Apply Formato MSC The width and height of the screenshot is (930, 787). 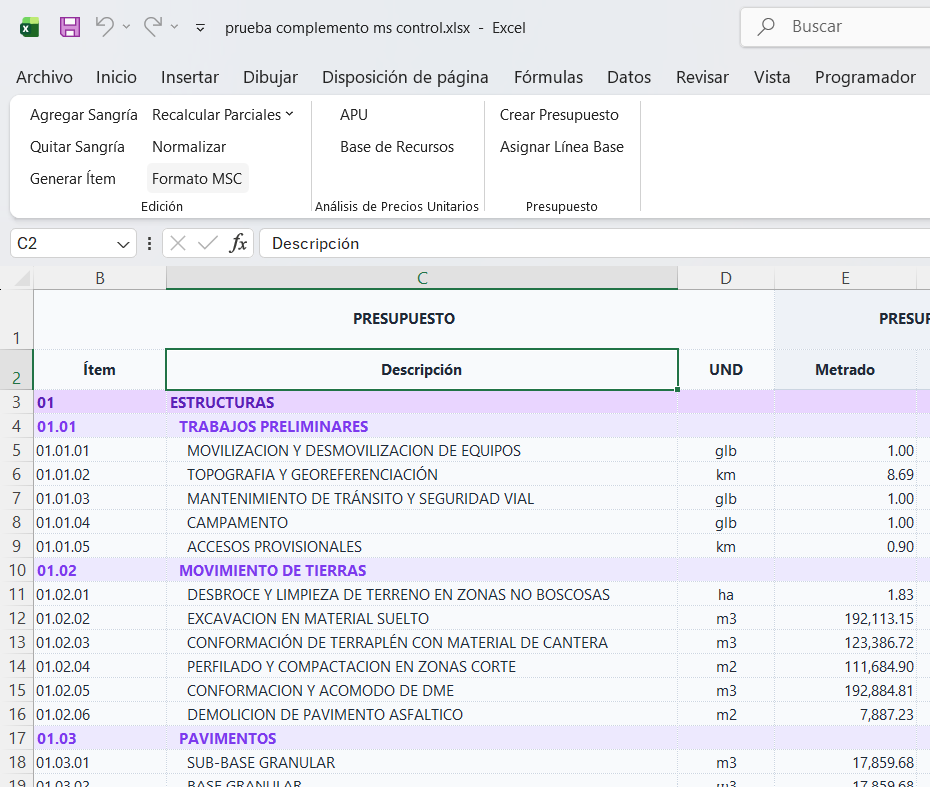(x=197, y=179)
